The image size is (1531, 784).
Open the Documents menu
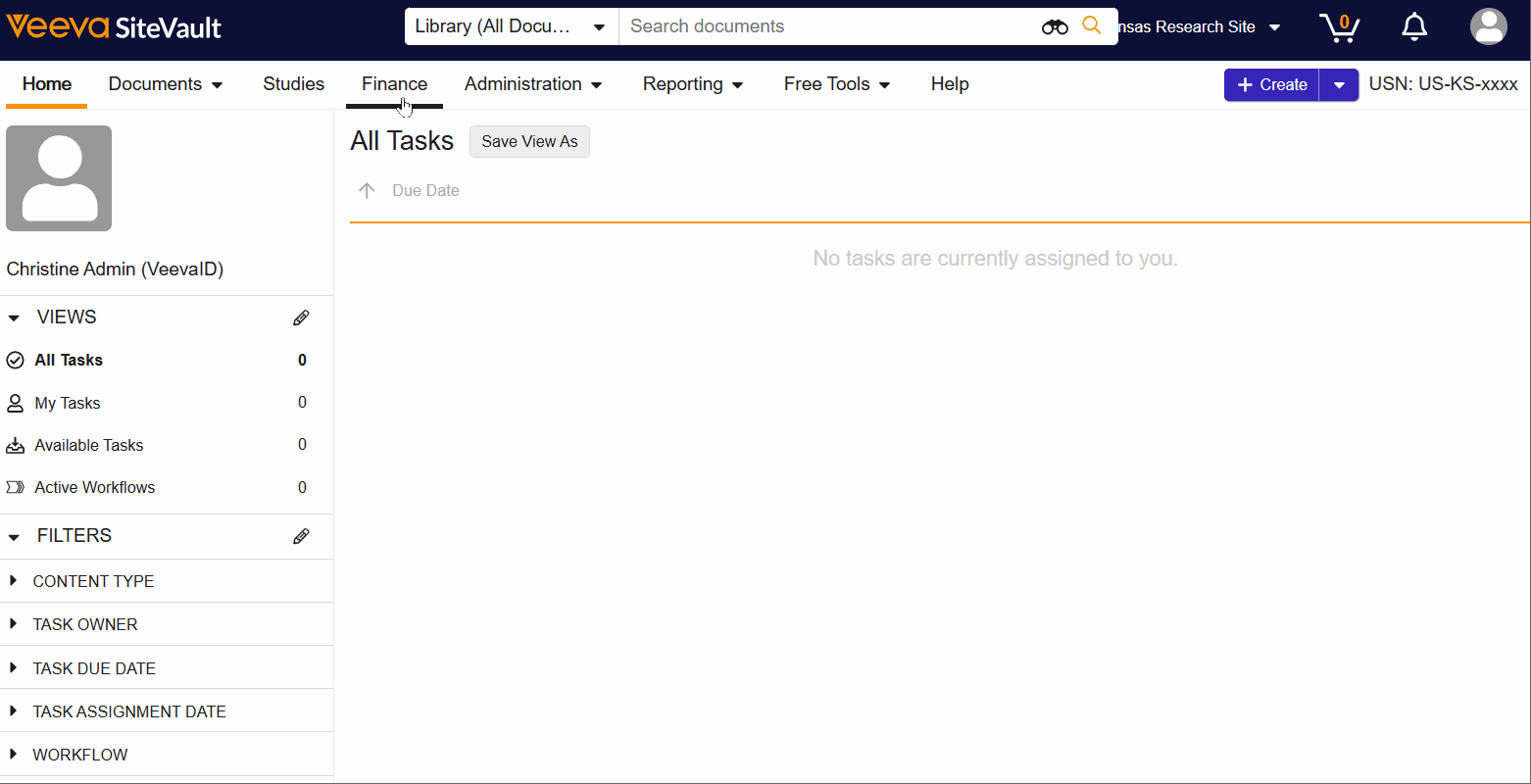[166, 84]
